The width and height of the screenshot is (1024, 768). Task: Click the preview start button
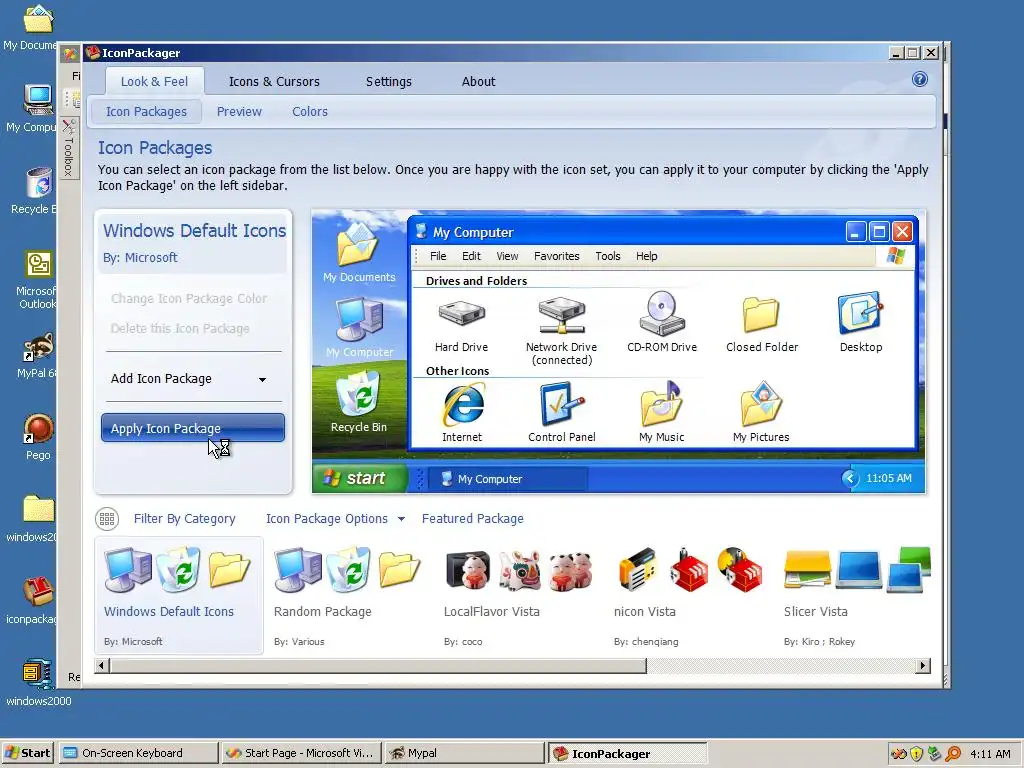pyautogui.click(x=360, y=478)
